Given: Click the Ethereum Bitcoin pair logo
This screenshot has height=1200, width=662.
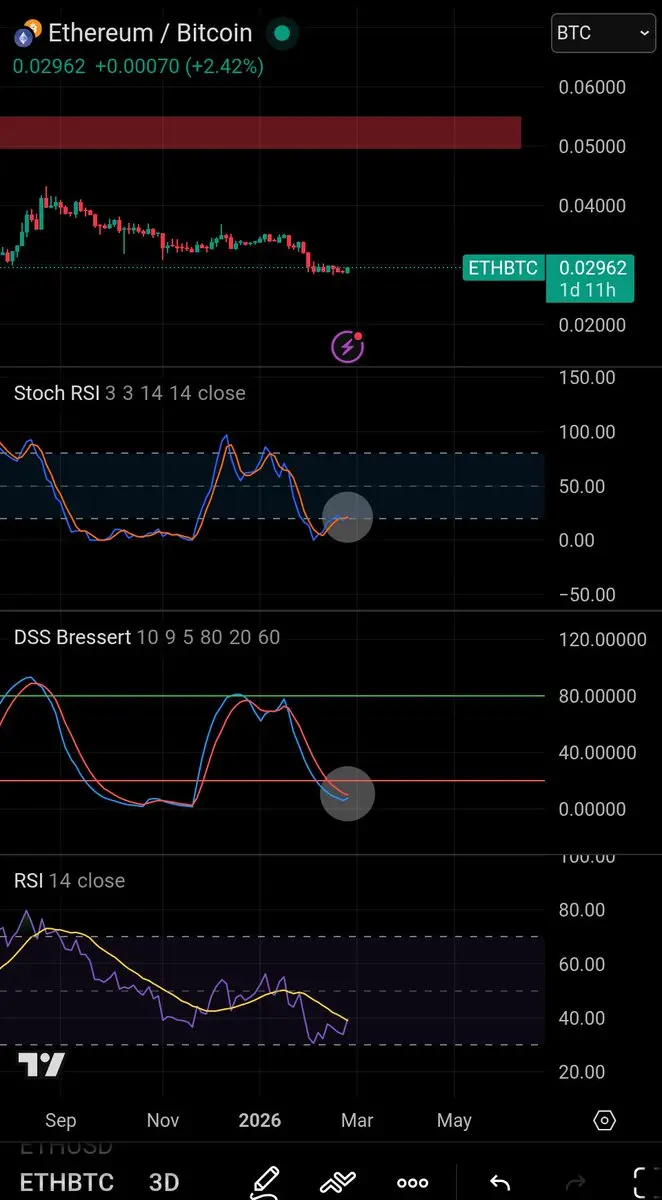Looking at the screenshot, I should pos(26,34).
